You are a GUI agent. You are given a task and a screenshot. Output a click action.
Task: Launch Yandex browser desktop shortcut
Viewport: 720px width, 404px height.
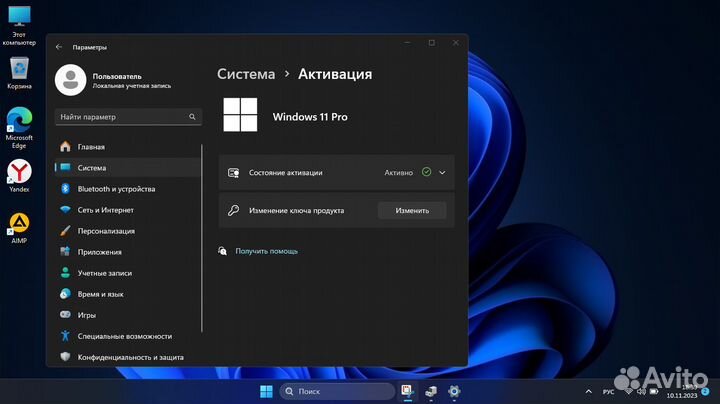(19, 176)
